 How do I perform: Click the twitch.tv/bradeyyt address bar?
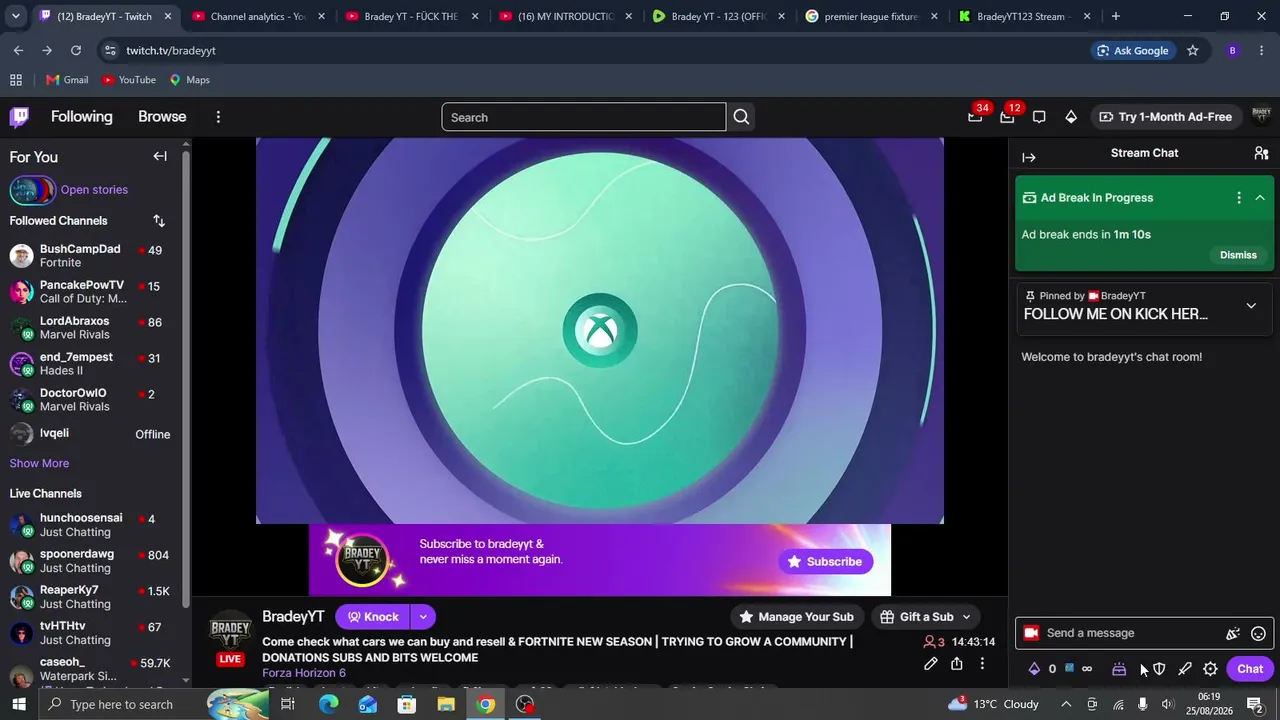[600, 51]
